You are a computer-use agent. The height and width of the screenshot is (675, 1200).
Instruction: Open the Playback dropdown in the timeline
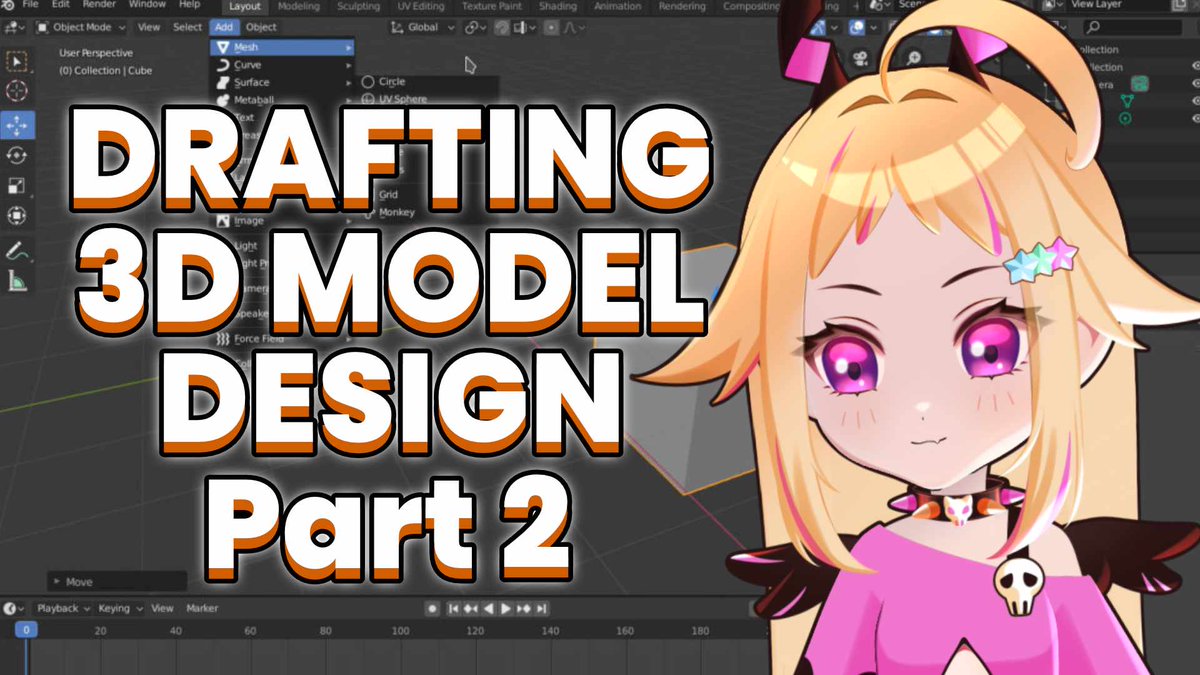(x=57, y=607)
